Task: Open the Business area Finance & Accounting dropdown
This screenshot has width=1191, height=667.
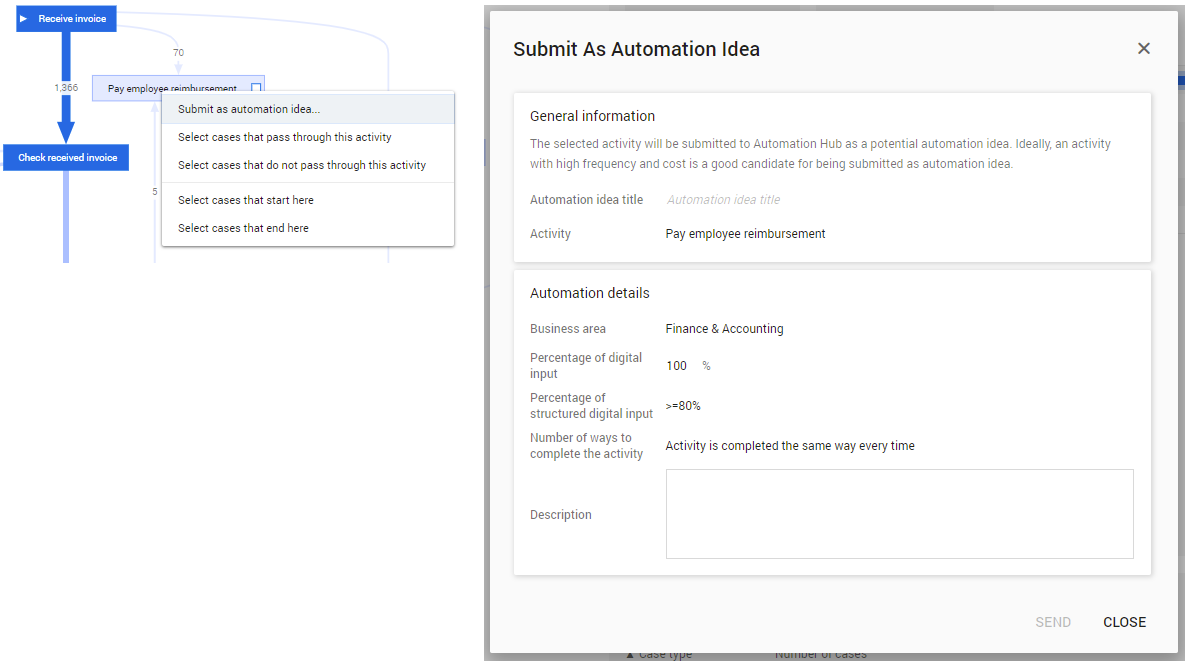Action: coord(725,329)
